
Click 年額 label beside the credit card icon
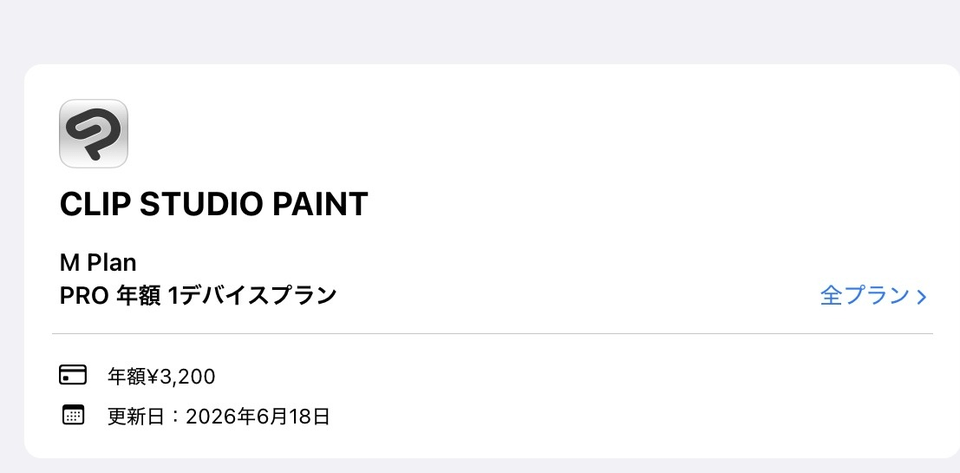pos(126,377)
